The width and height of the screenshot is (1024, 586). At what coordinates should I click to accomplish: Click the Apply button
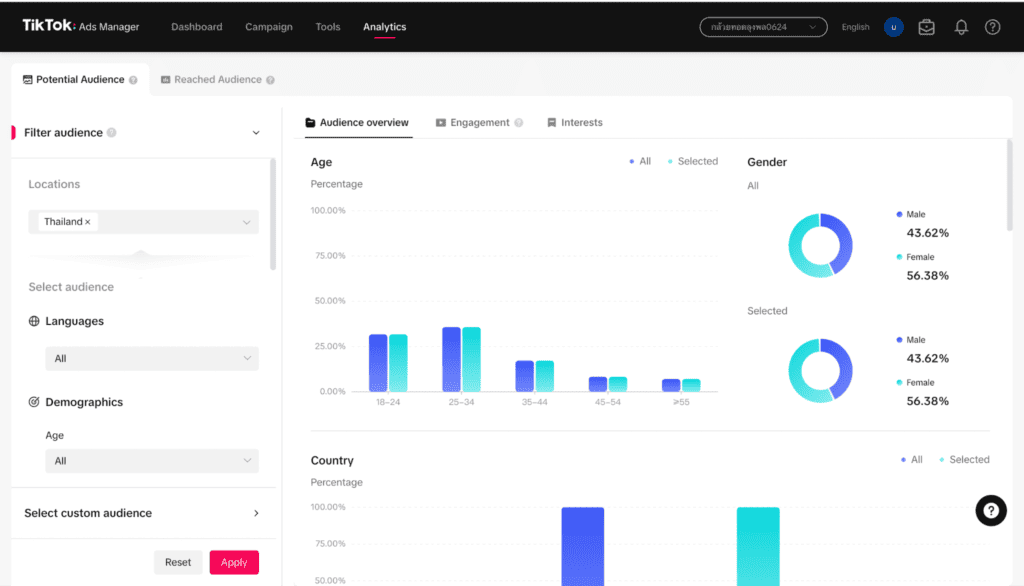pos(234,562)
